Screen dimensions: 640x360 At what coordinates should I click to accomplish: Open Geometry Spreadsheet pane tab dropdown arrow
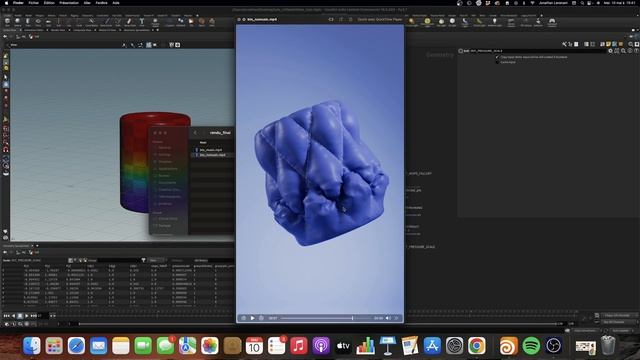(37, 246)
